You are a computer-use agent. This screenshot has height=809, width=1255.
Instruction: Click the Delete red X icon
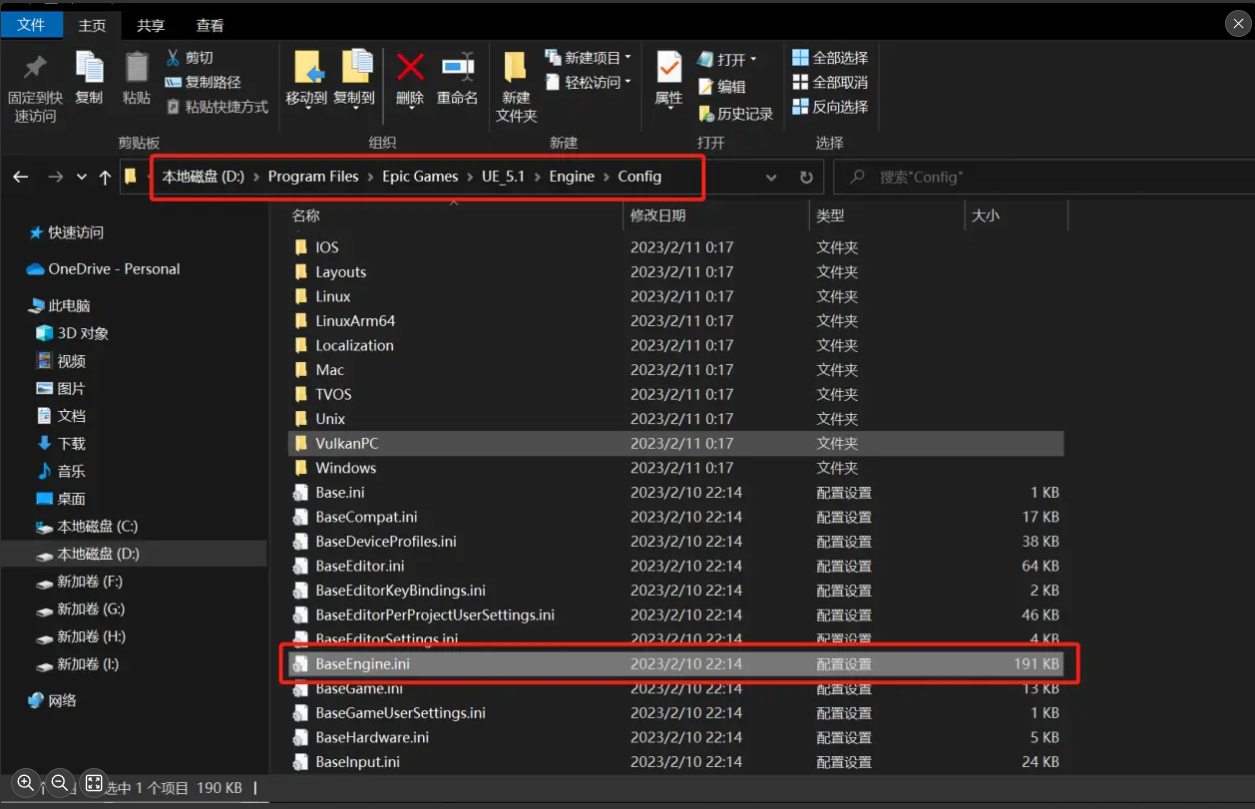click(x=410, y=68)
